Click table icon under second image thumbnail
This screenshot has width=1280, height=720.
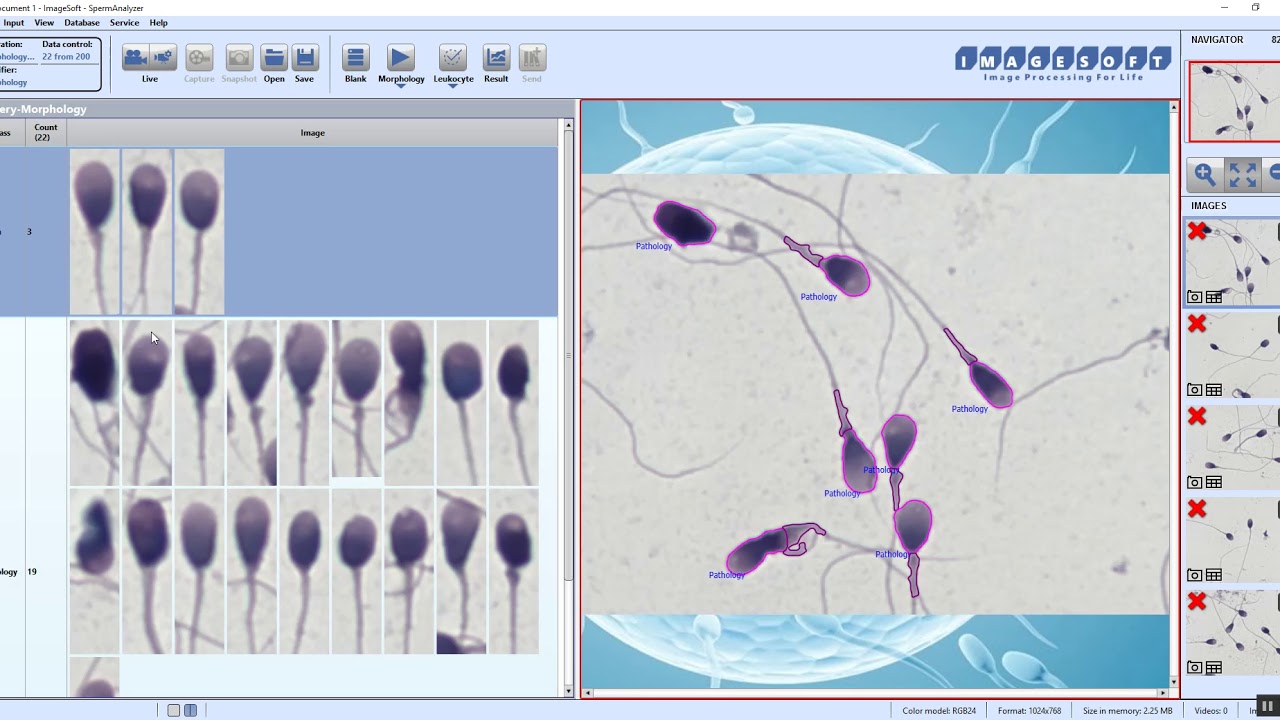click(1214, 390)
